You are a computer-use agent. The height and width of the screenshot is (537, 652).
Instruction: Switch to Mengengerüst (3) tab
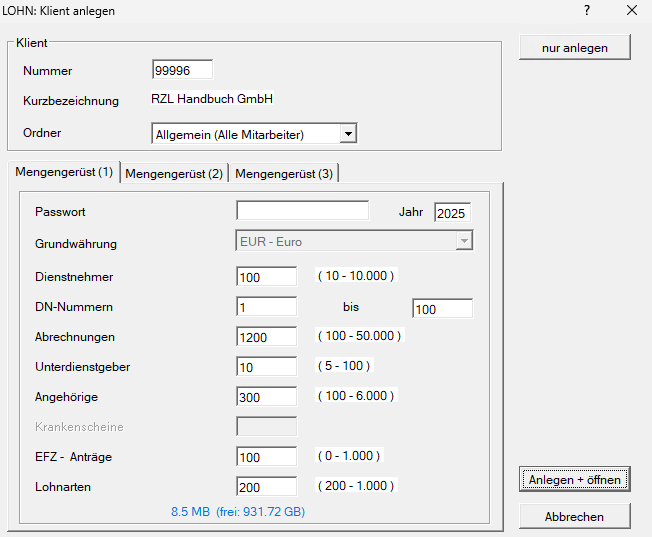click(284, 174)
